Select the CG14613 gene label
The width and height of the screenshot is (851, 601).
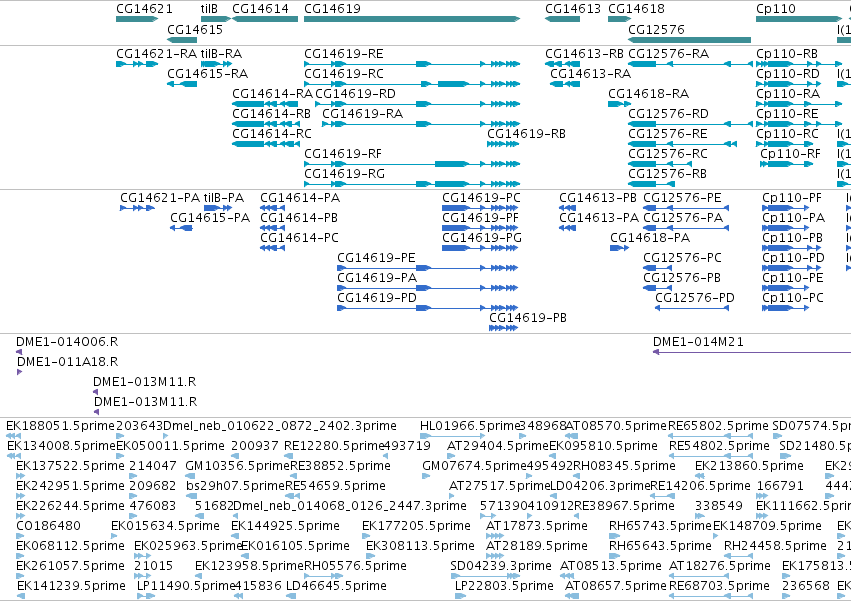pyautogui.click(x=573, y=9)
